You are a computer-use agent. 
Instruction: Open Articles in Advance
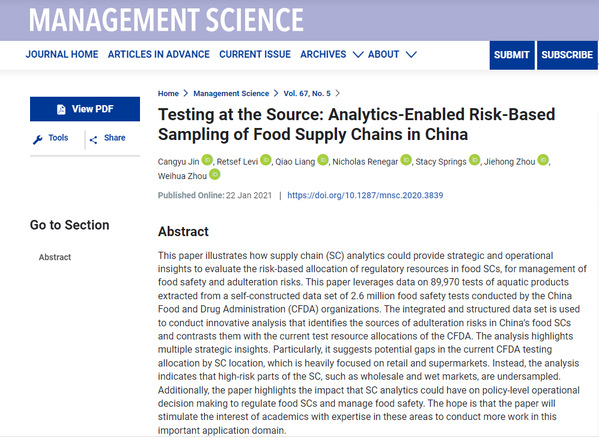[x=159, y=54]
